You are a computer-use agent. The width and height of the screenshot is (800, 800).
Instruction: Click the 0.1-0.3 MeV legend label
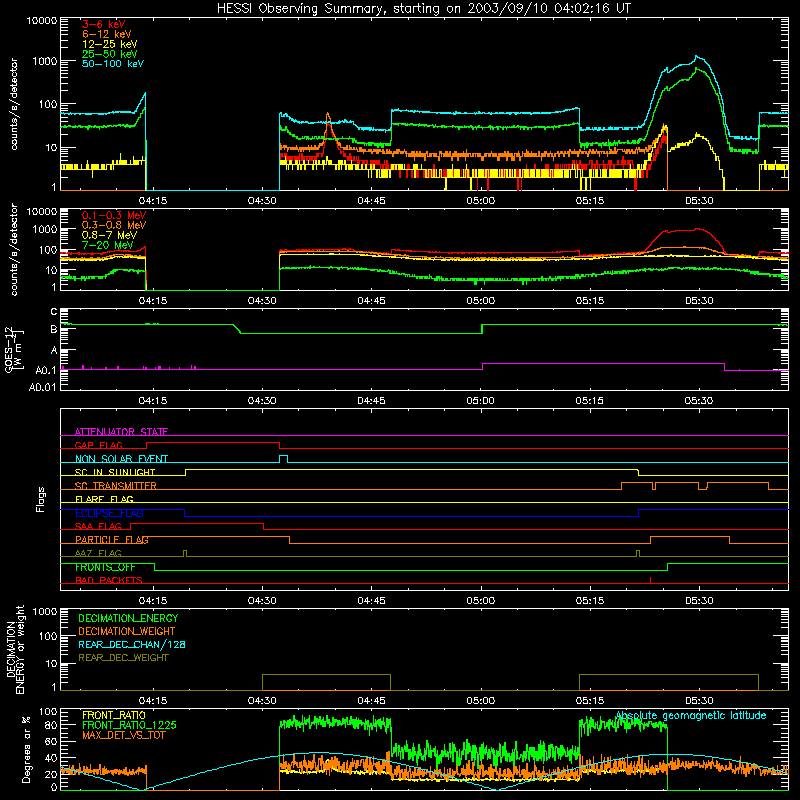114,215
